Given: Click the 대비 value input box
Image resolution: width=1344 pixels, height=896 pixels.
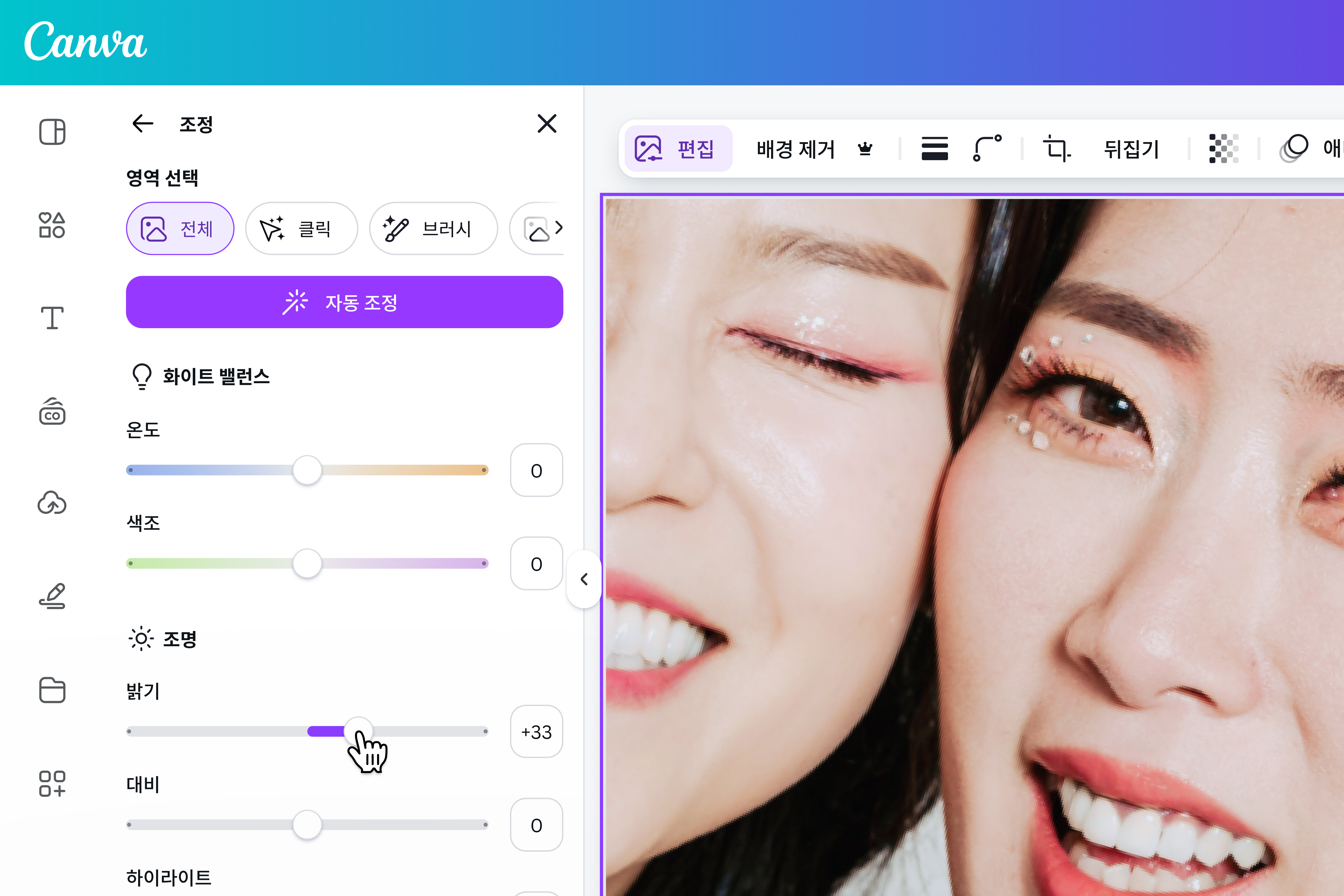Looking at the screenshot, I should tap(537, 825).
